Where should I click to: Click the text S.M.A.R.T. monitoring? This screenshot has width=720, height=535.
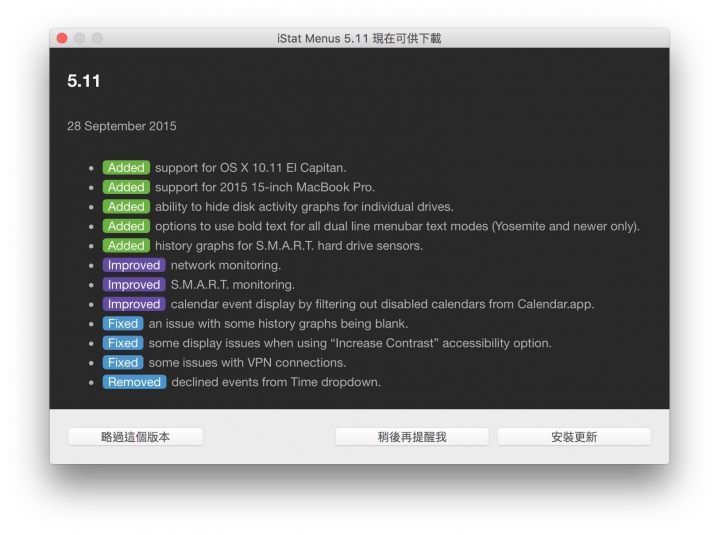(232, 285)
